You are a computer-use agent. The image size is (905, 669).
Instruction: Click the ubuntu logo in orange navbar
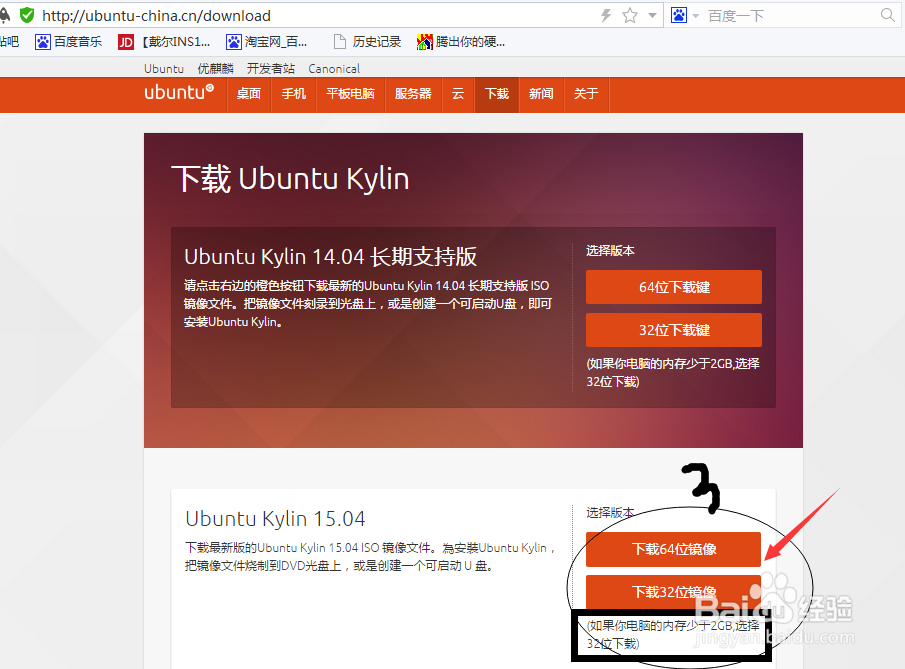click(x=179, y=92)
